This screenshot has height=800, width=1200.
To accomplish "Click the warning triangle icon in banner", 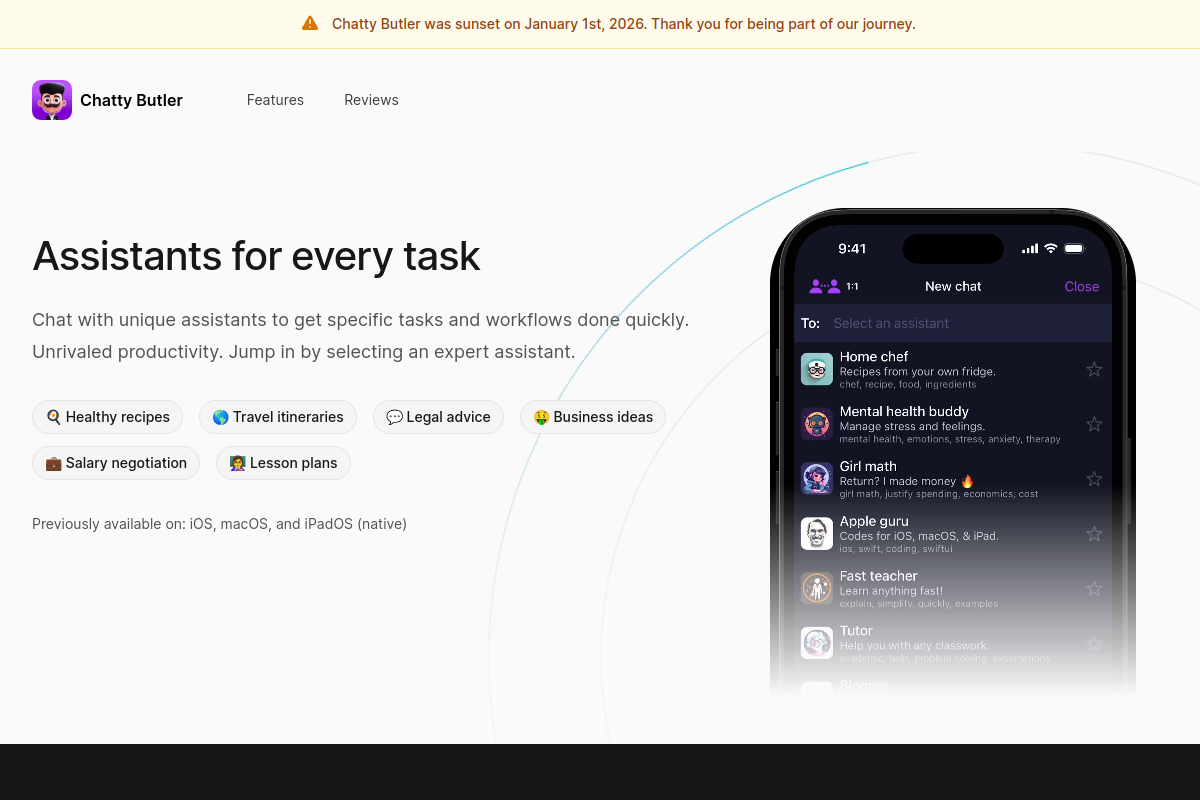I will tap(310, 23).
